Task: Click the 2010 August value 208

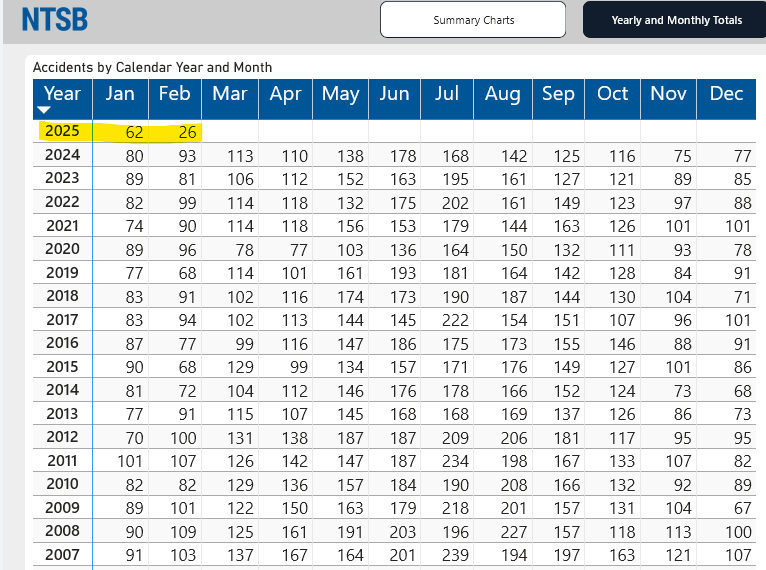Action: 513,485
